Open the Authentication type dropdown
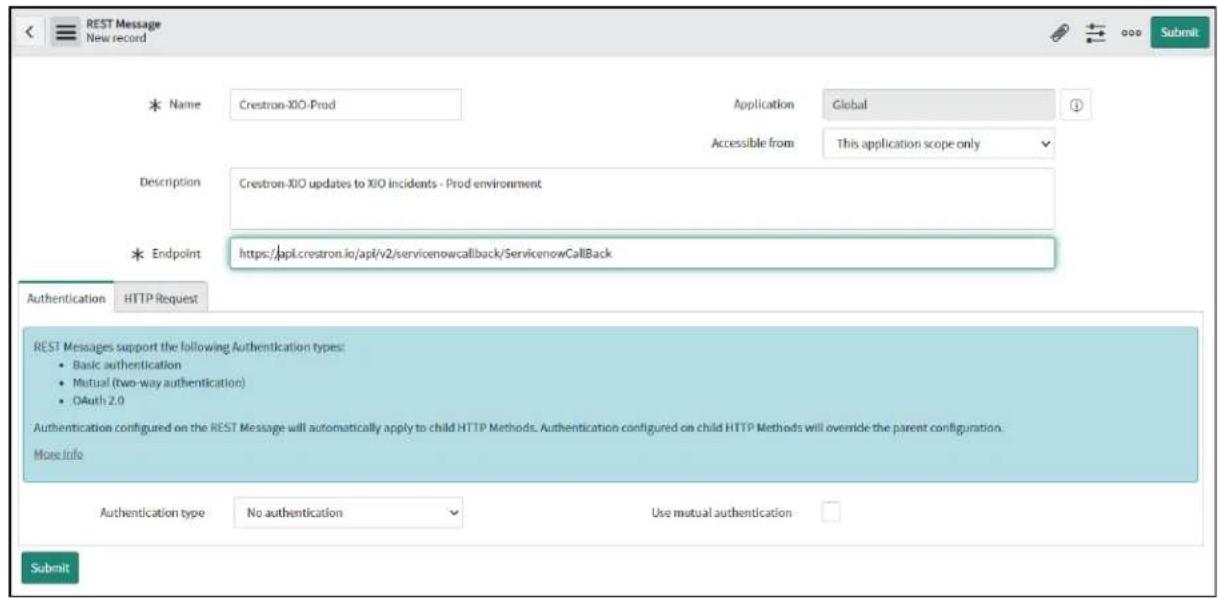Screen dimensions: 1218x598 pyautogui.click(x=348, y=512)
